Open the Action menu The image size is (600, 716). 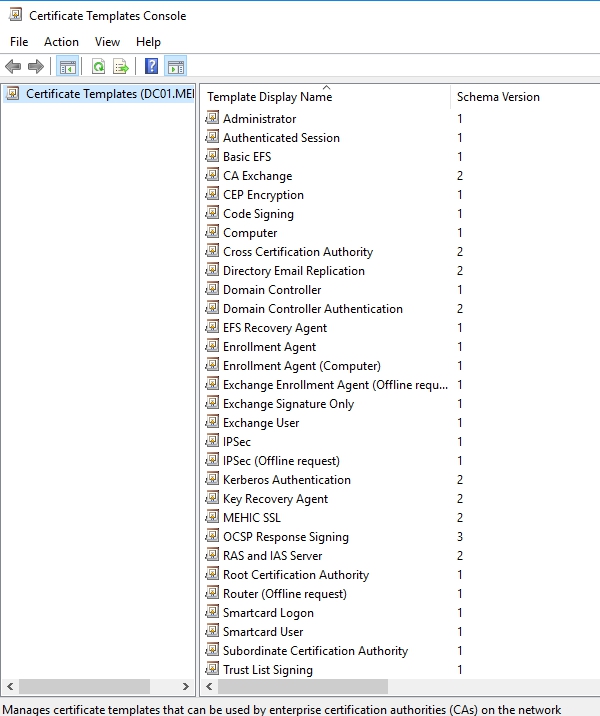tap(61, 42)
